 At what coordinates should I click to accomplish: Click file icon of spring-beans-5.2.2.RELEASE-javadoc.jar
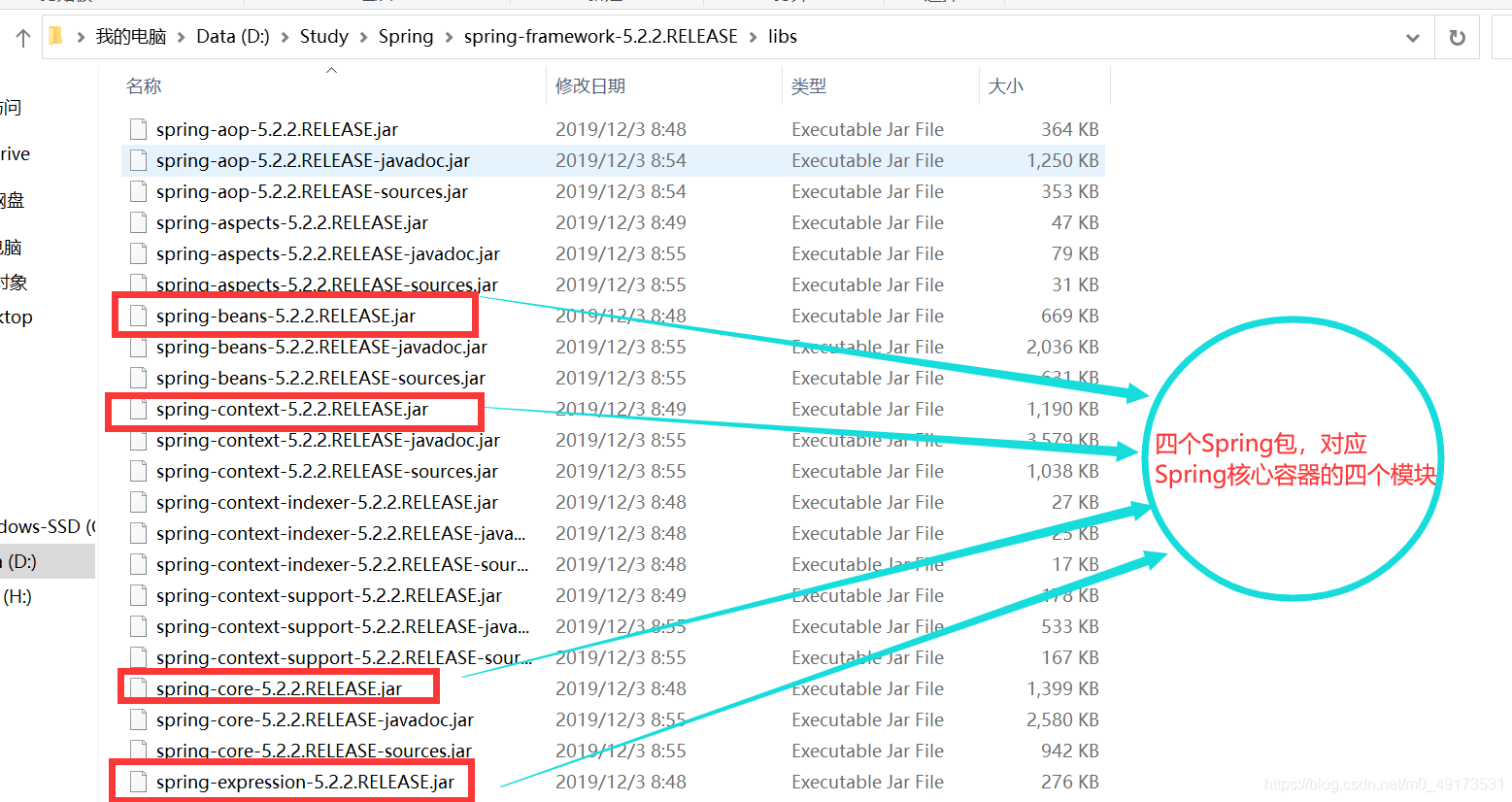coord(139,347)
